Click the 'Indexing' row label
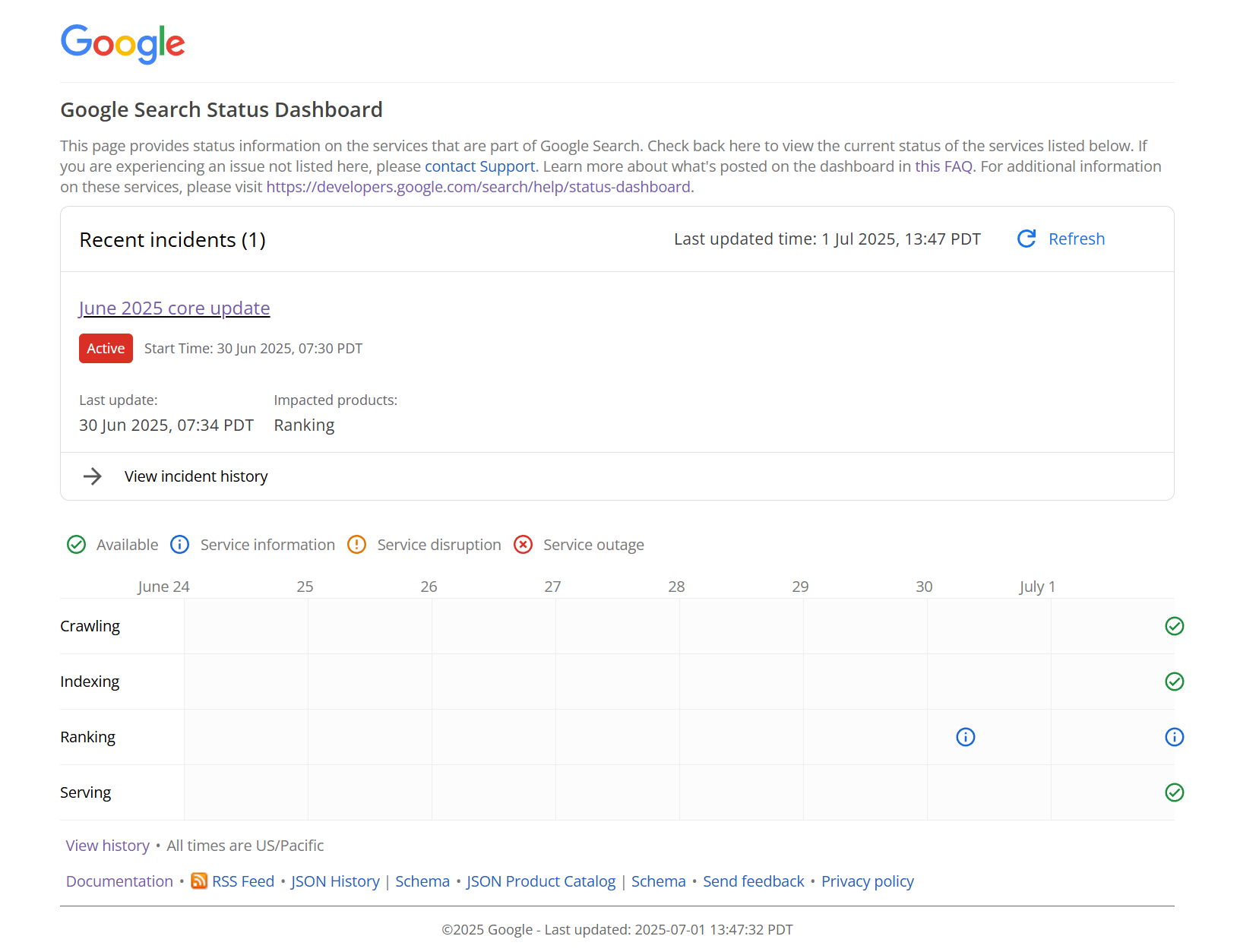Image resolution: width=1240 pixels, height=952 pixels. click(90, 682)
